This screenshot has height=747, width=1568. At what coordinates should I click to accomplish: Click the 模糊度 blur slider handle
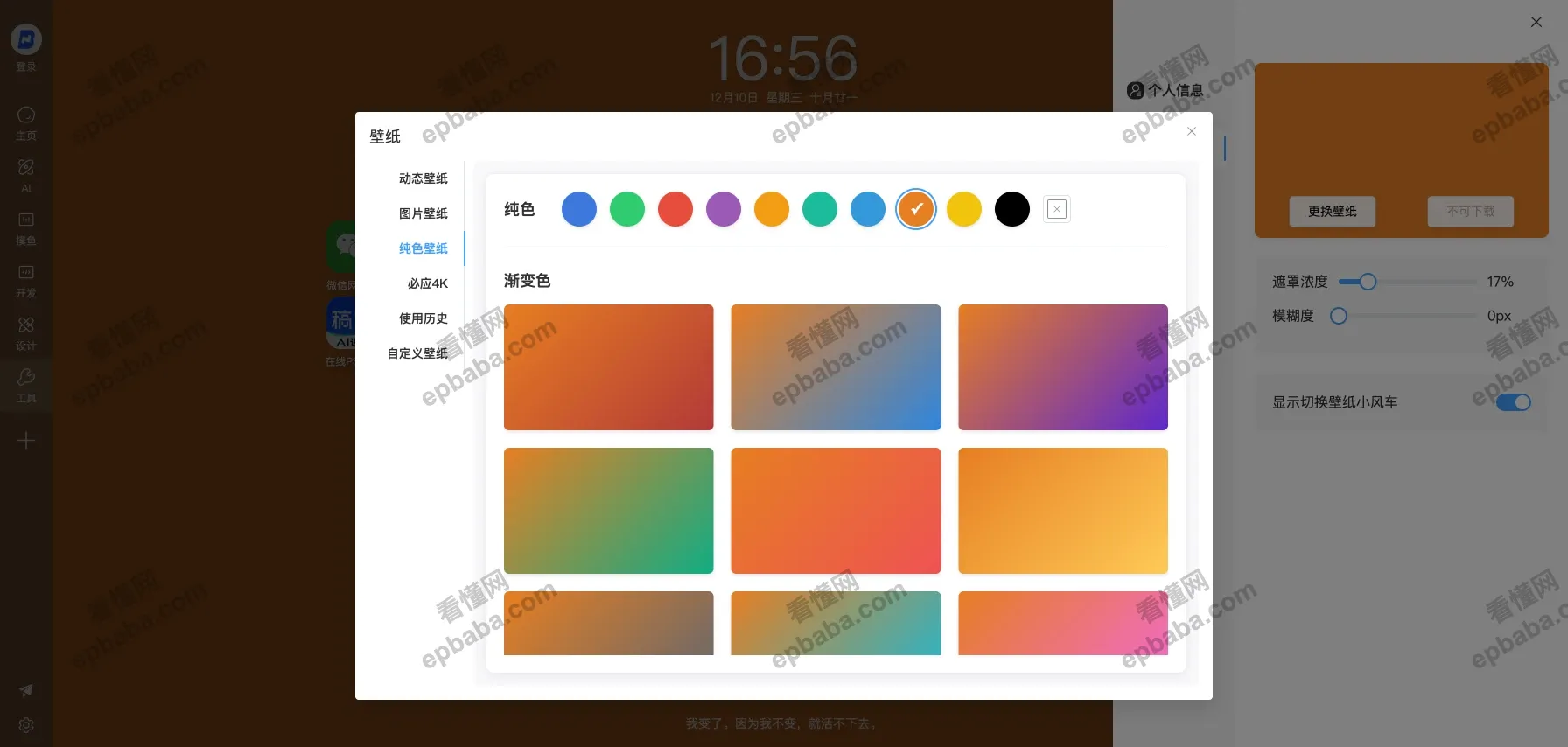(1339, 316)
